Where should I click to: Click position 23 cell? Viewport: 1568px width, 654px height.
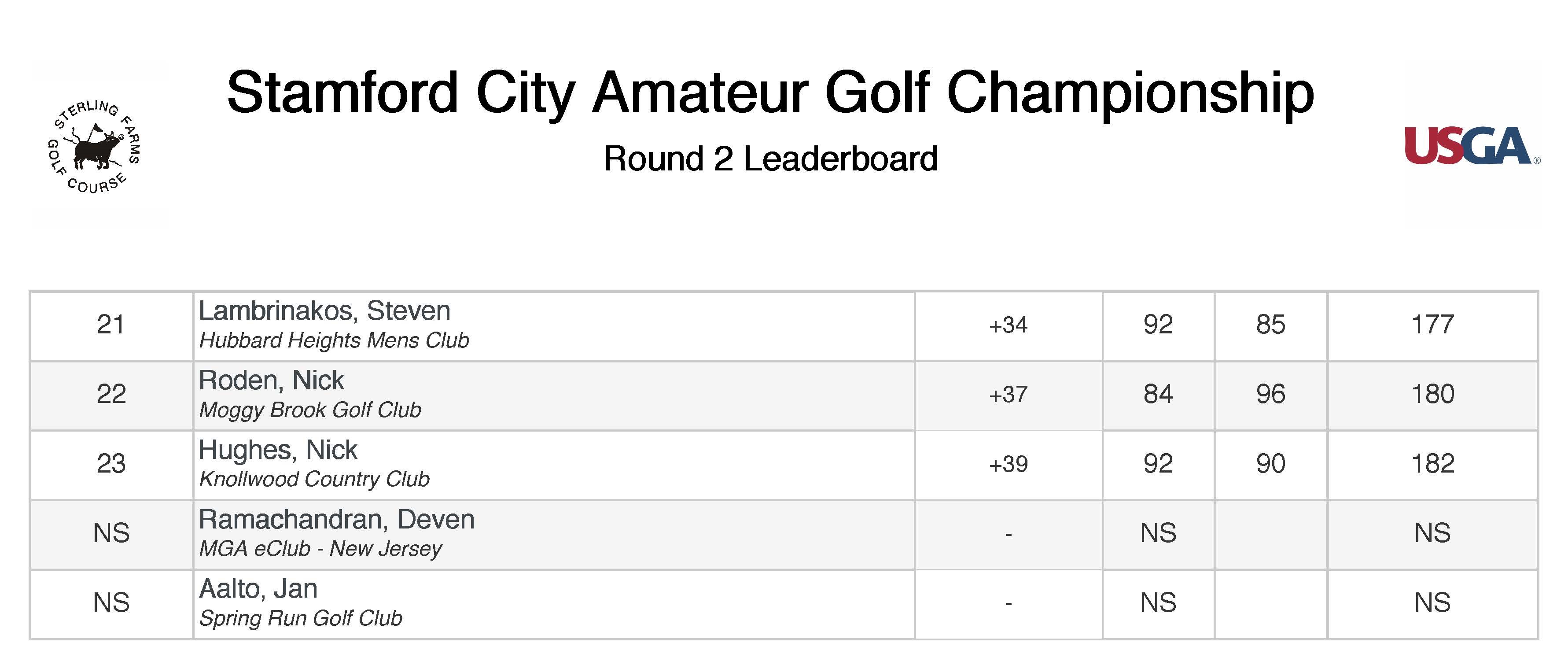[x=111, y=464]
